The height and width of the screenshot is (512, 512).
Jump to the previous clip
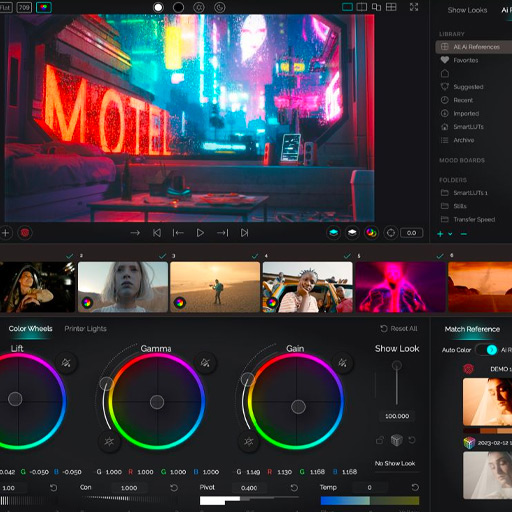157,233
